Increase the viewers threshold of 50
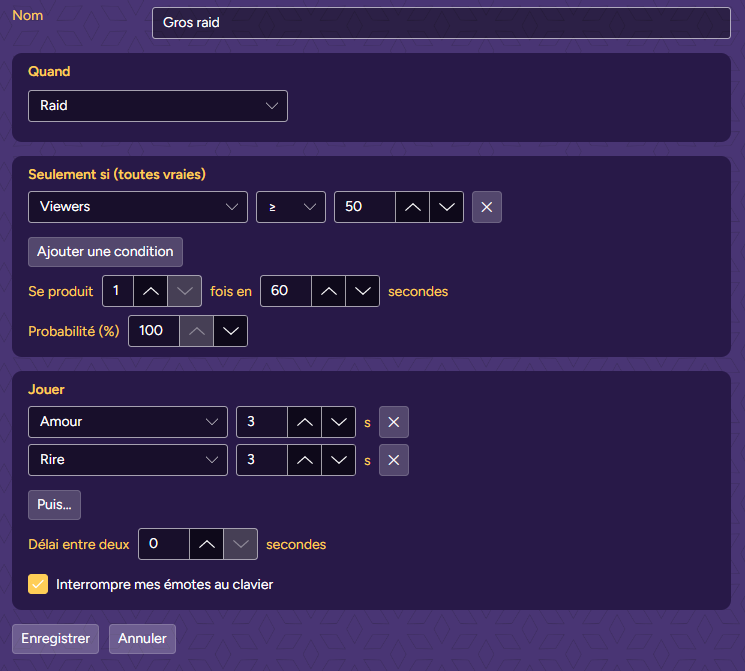The width and height of the screenshot is (745, 671). 412,207
